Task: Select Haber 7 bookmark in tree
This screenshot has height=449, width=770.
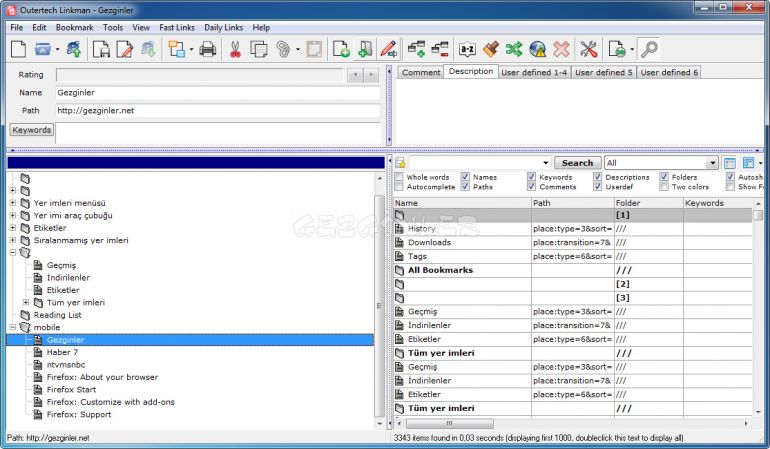Action: [x=62, y=352]
